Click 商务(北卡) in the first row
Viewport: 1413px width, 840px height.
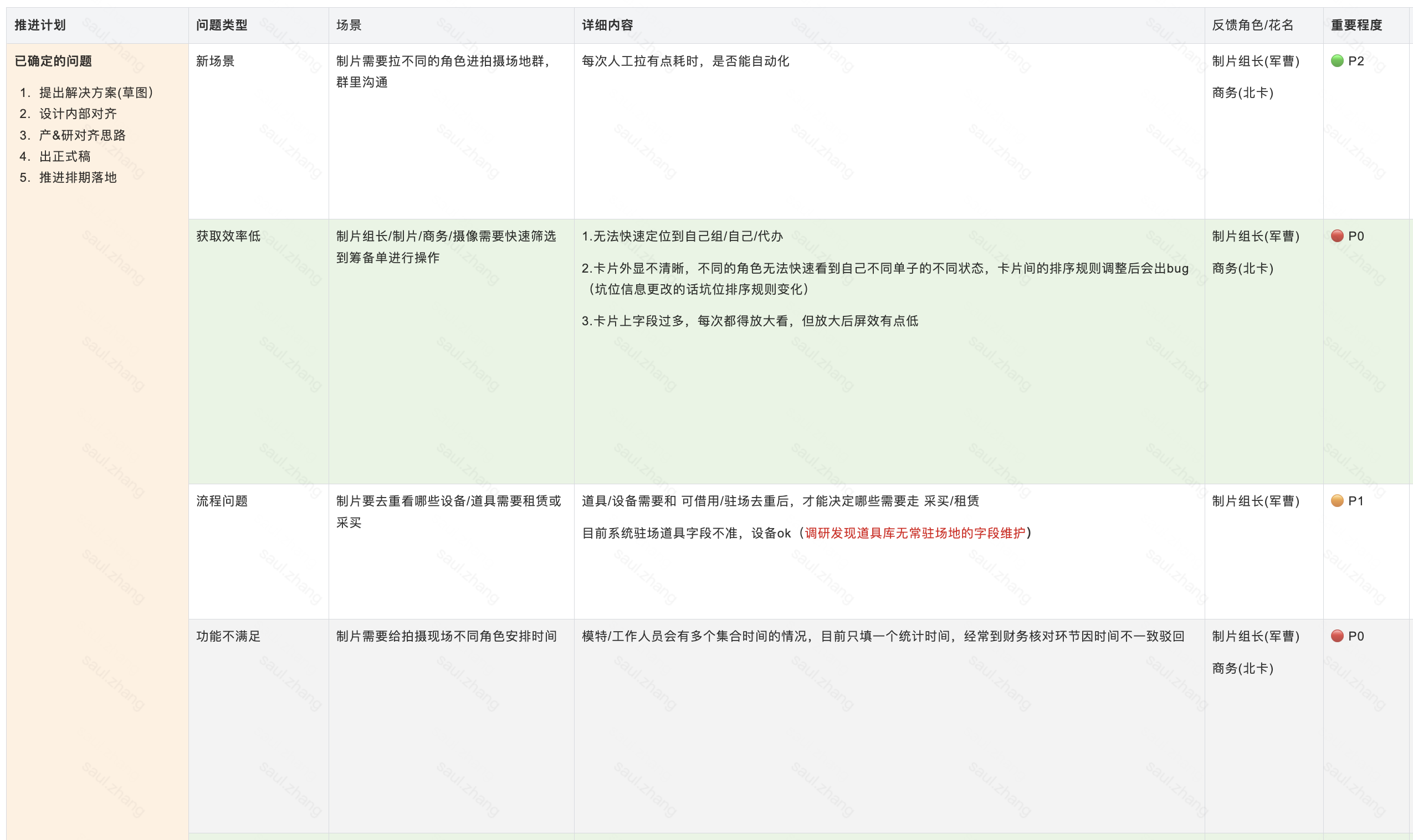pos(1242,93)
